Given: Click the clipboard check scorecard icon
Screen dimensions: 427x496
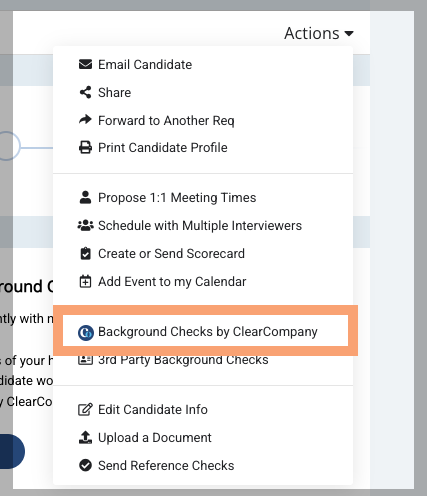Looking at the screenshot, I should [85, 253].
